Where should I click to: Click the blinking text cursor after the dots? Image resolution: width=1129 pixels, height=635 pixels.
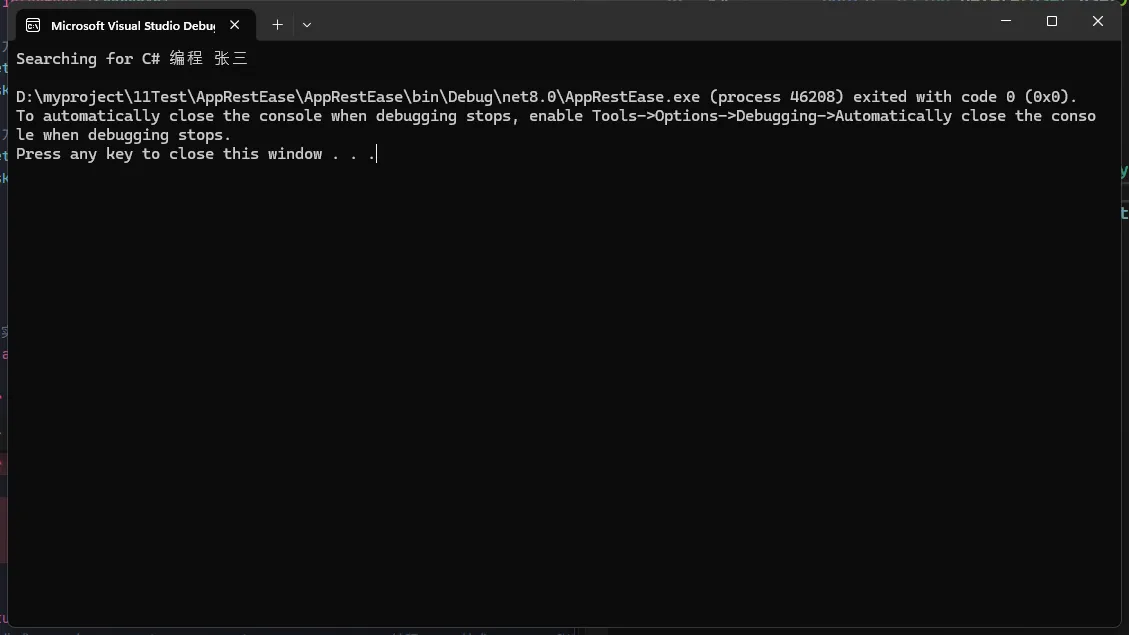point(377,154)
